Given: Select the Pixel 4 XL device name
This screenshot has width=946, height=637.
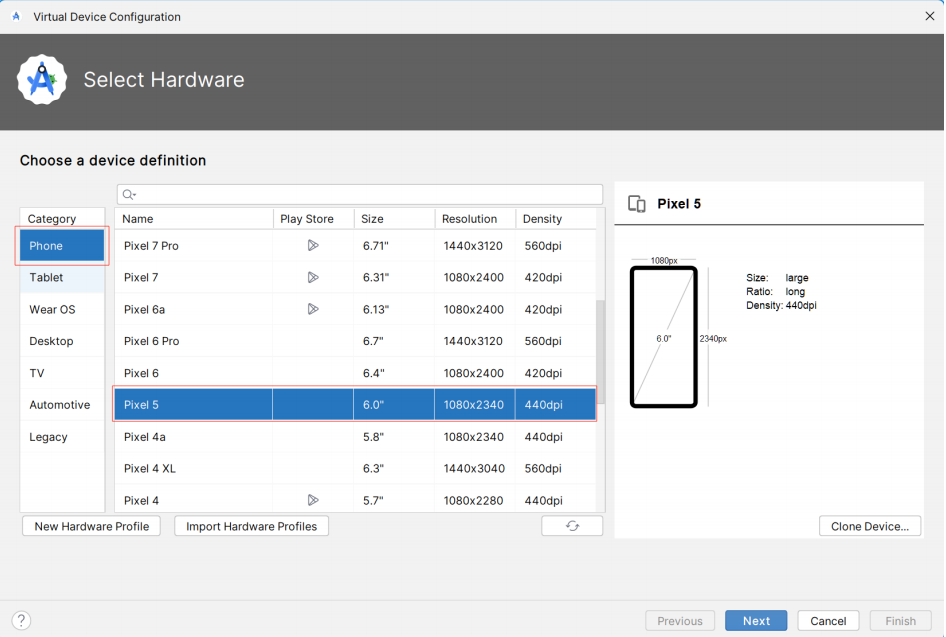Looking at the screenshot, I should click(x=150, y=469).
